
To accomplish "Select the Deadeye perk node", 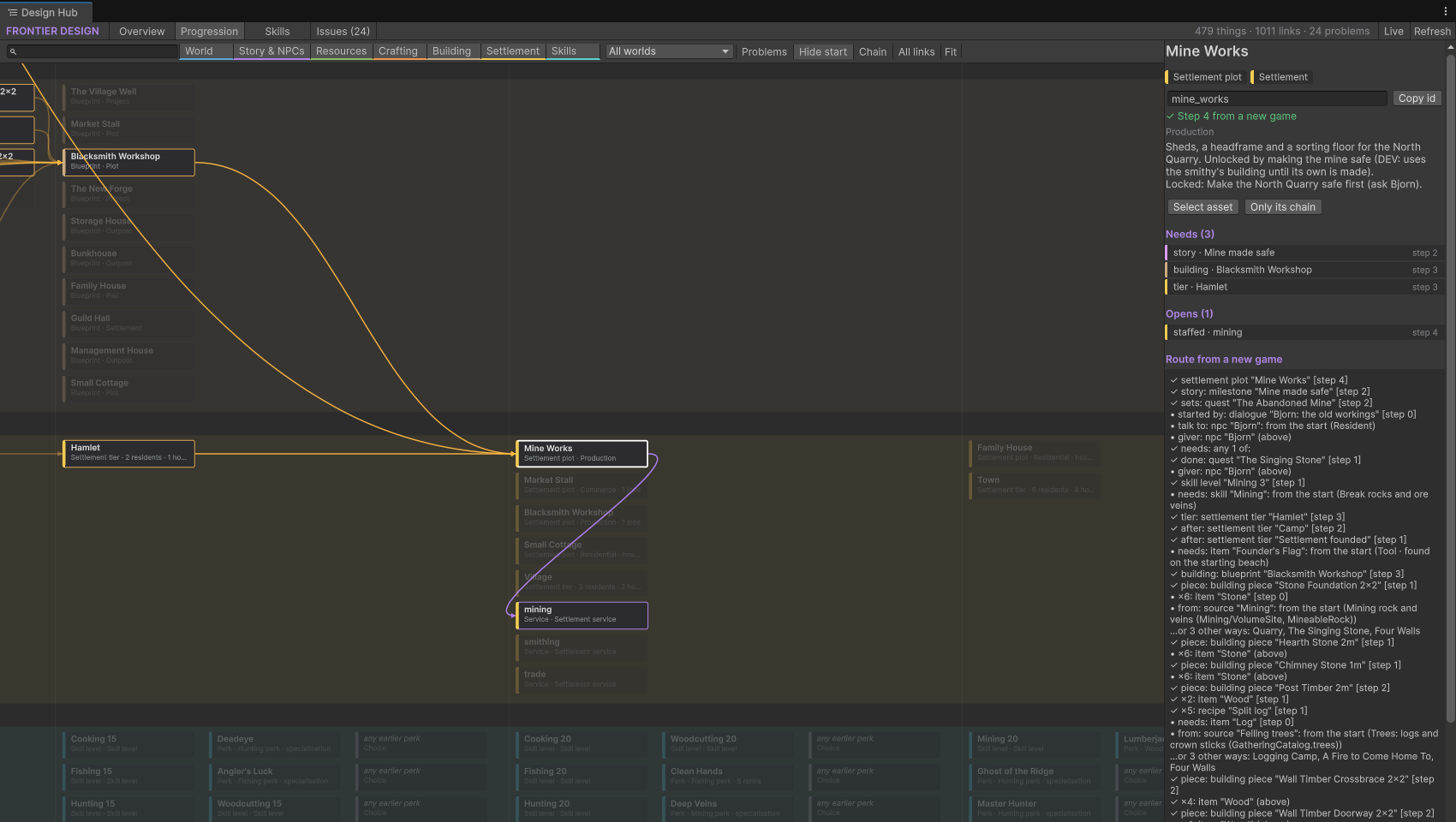I will pos(275,744).
